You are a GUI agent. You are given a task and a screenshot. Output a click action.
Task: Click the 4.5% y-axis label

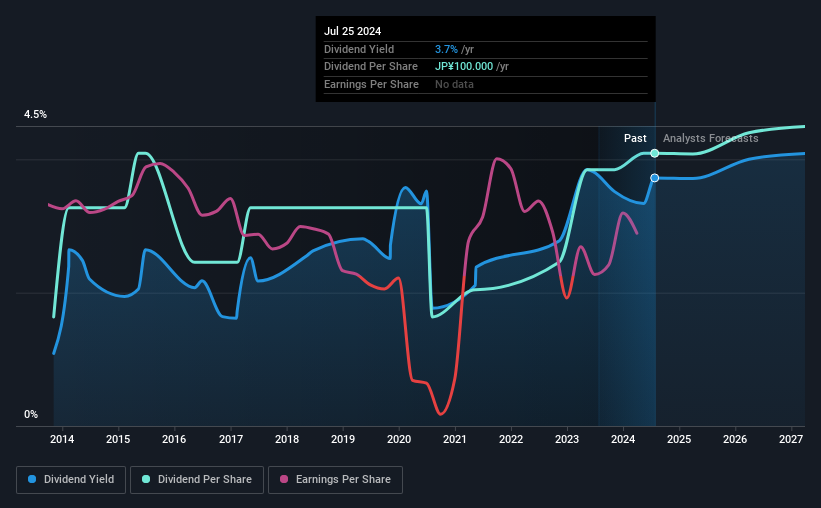click(35, 115)
